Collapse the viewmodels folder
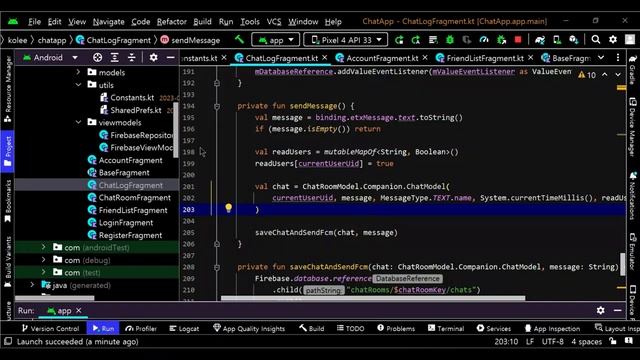This screenshot has height=360, width=640. point(78,122)
